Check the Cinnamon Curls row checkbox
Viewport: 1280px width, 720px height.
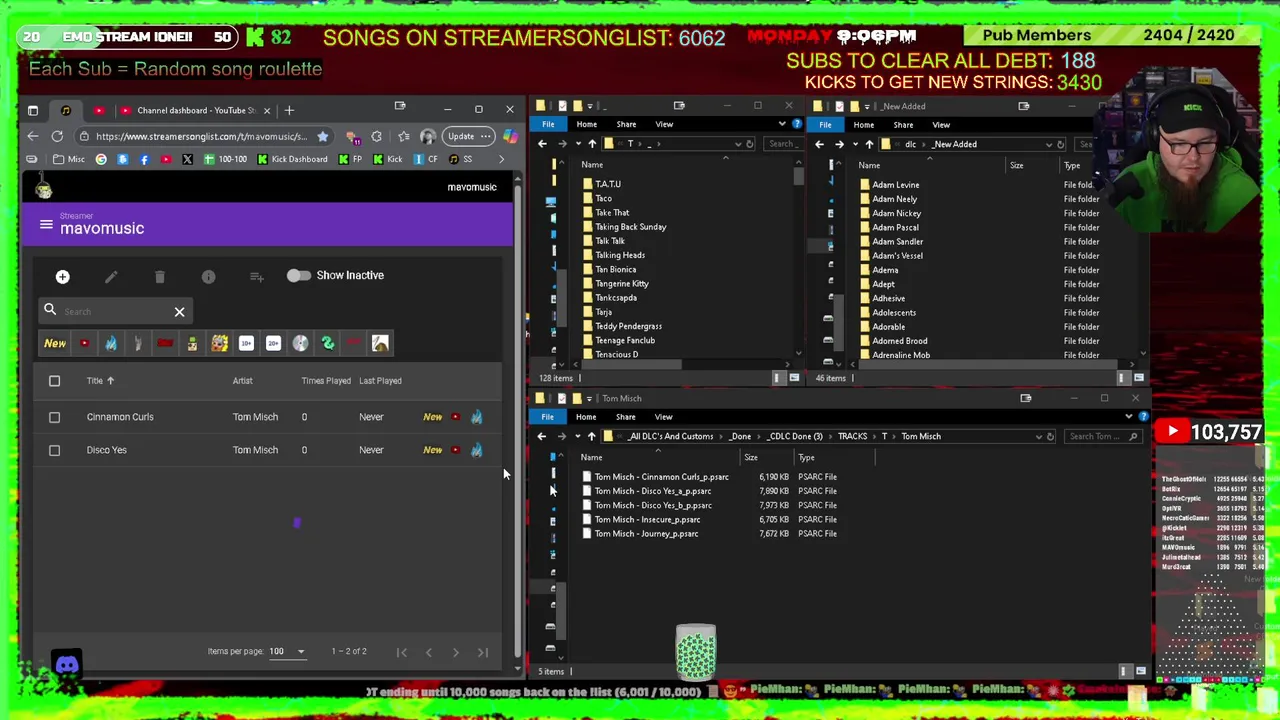pos(55,417)
